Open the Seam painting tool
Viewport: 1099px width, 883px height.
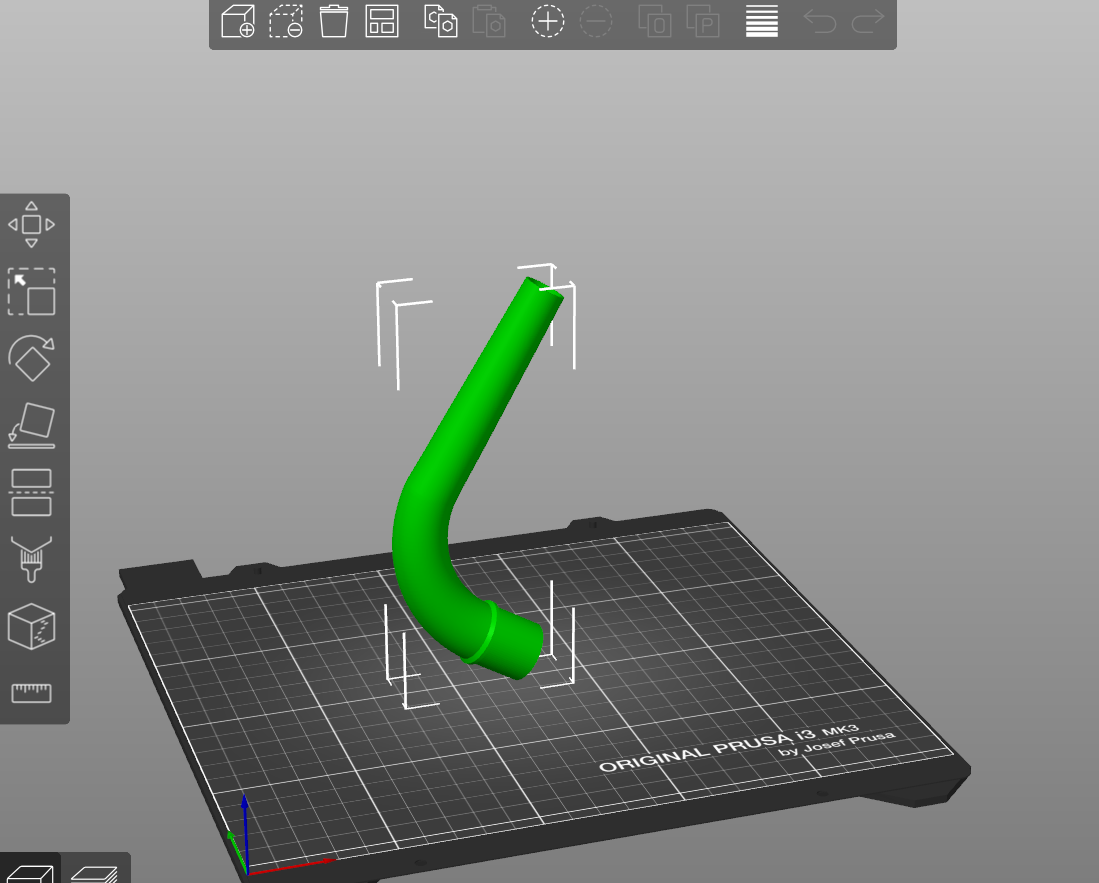click(x=32, y=626)
